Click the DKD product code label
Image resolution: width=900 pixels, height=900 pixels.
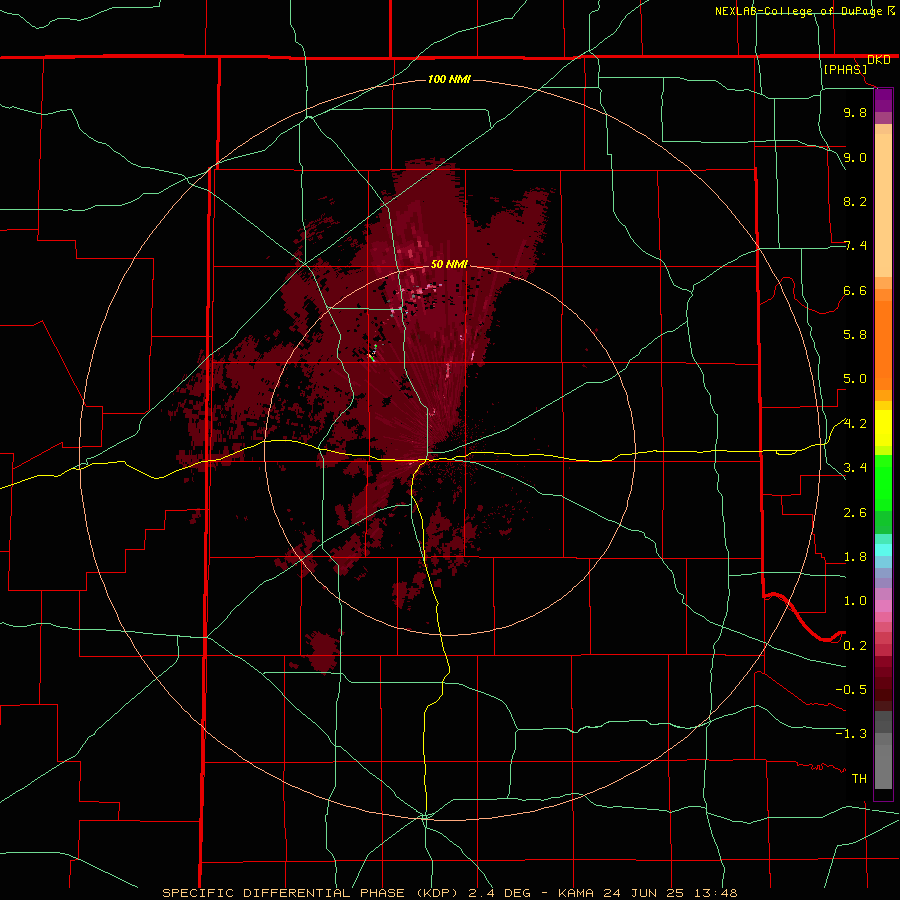[879, 60]
